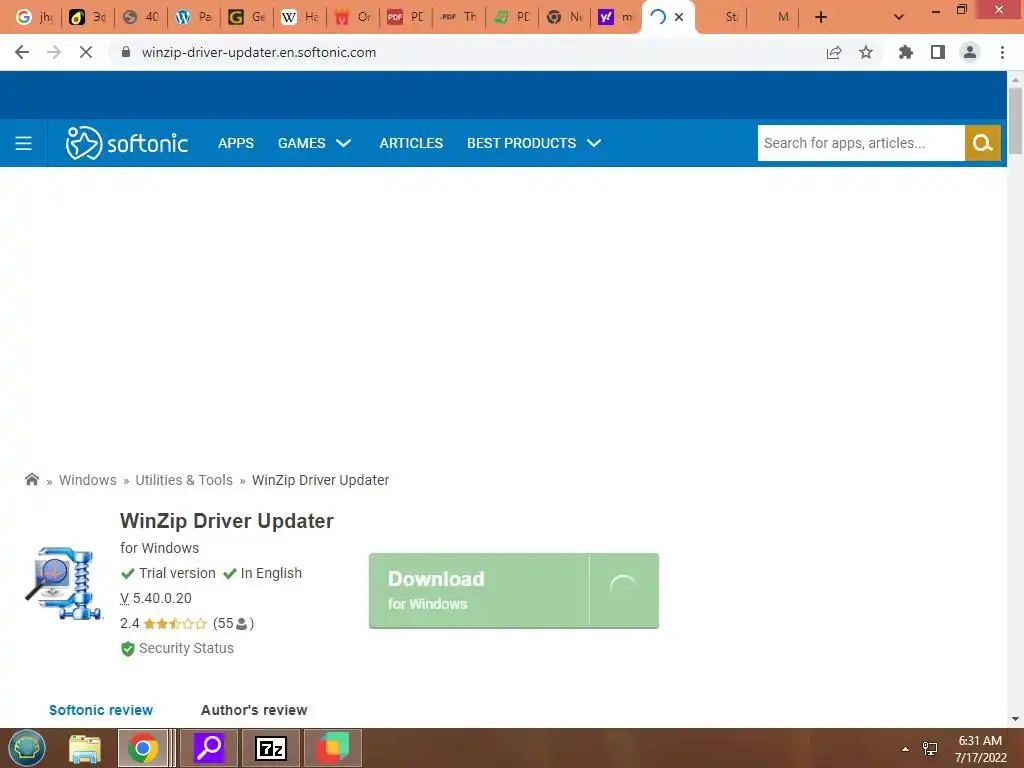Click the WinZip Driver Updater app icon
Screen dimensions: 1024x768
64,583
